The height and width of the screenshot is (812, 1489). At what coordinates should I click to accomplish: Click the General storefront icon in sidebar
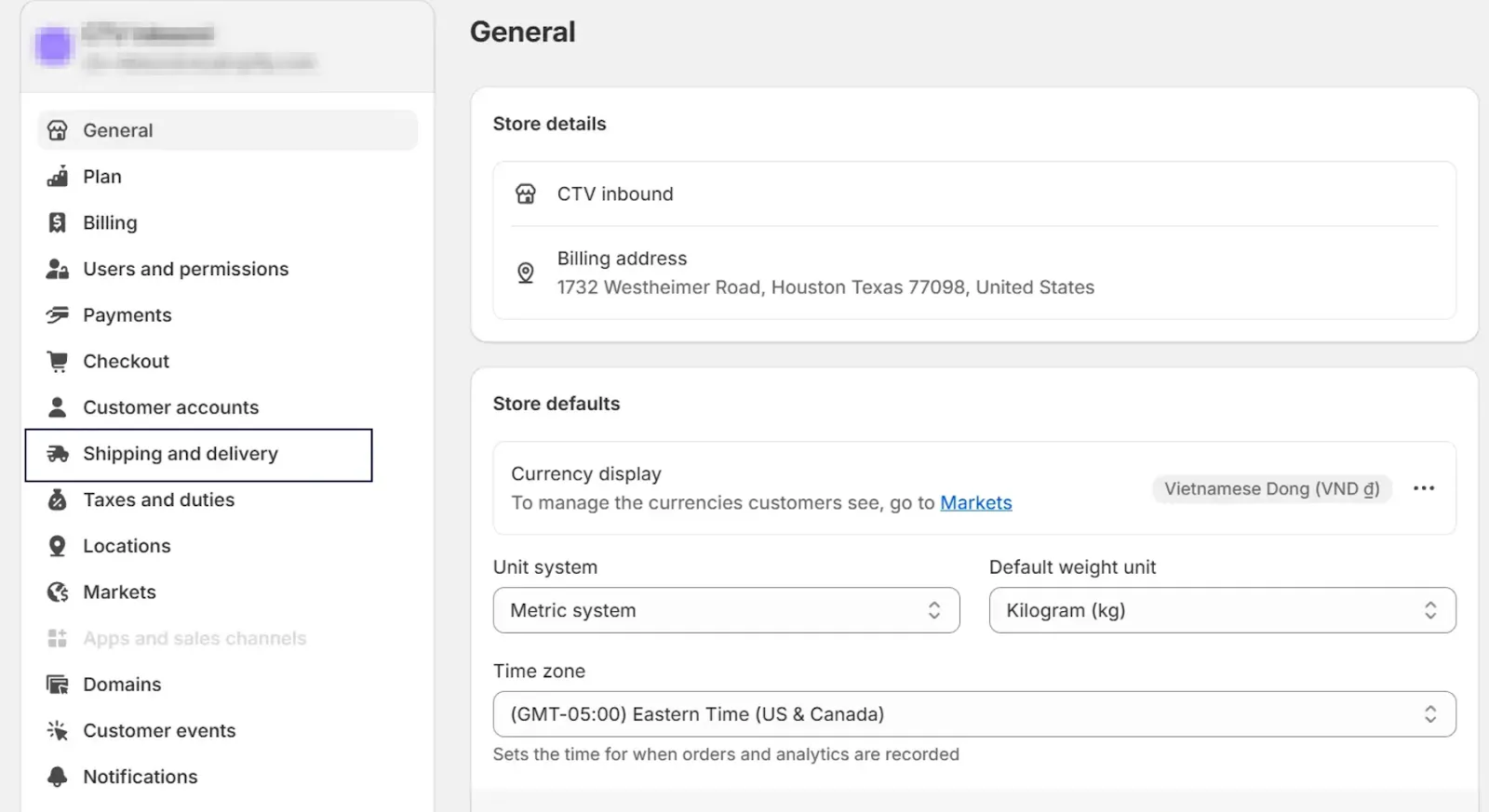point(58,130)
